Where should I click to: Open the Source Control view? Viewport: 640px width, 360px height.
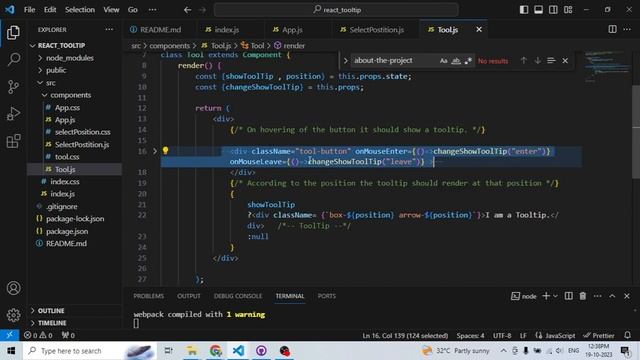pyautogui.click(x=13, y=87)
